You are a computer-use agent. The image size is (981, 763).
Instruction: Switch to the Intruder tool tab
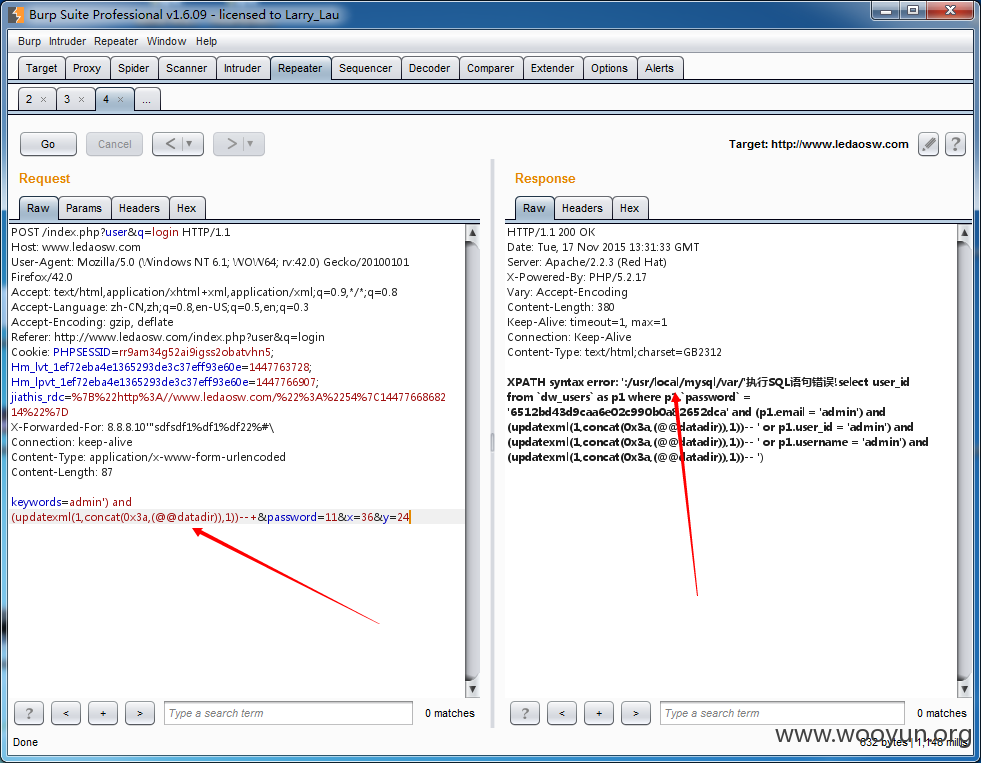point(243,68)
